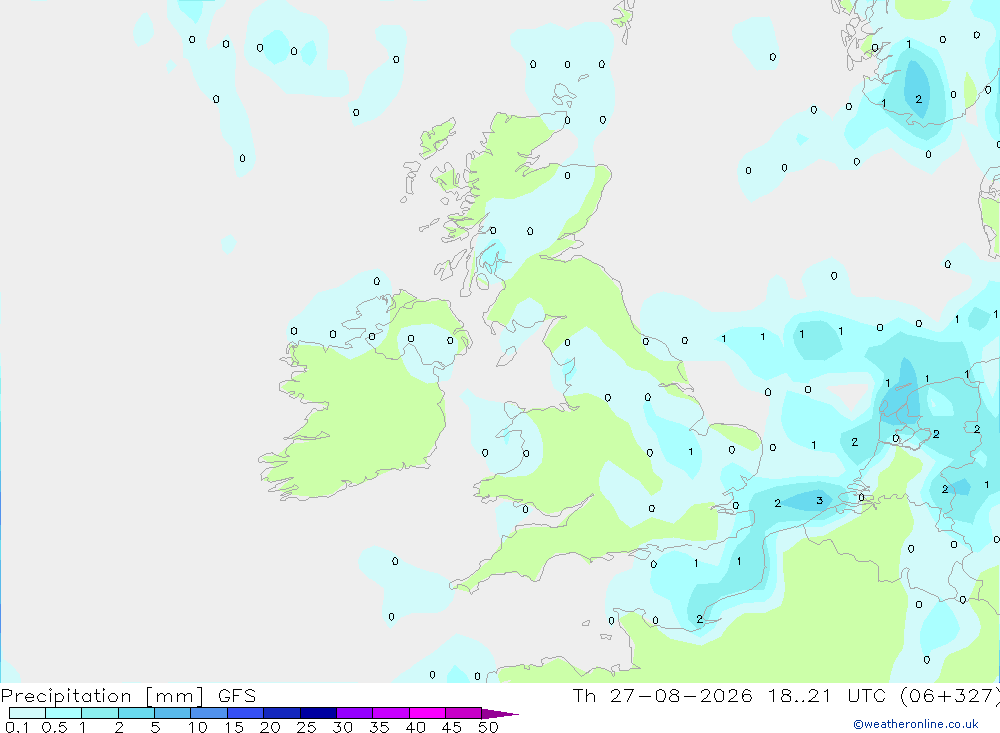Click the 5–10 mm legend color swatch
Screen dimensions: 1000x733
pos(173,713)
